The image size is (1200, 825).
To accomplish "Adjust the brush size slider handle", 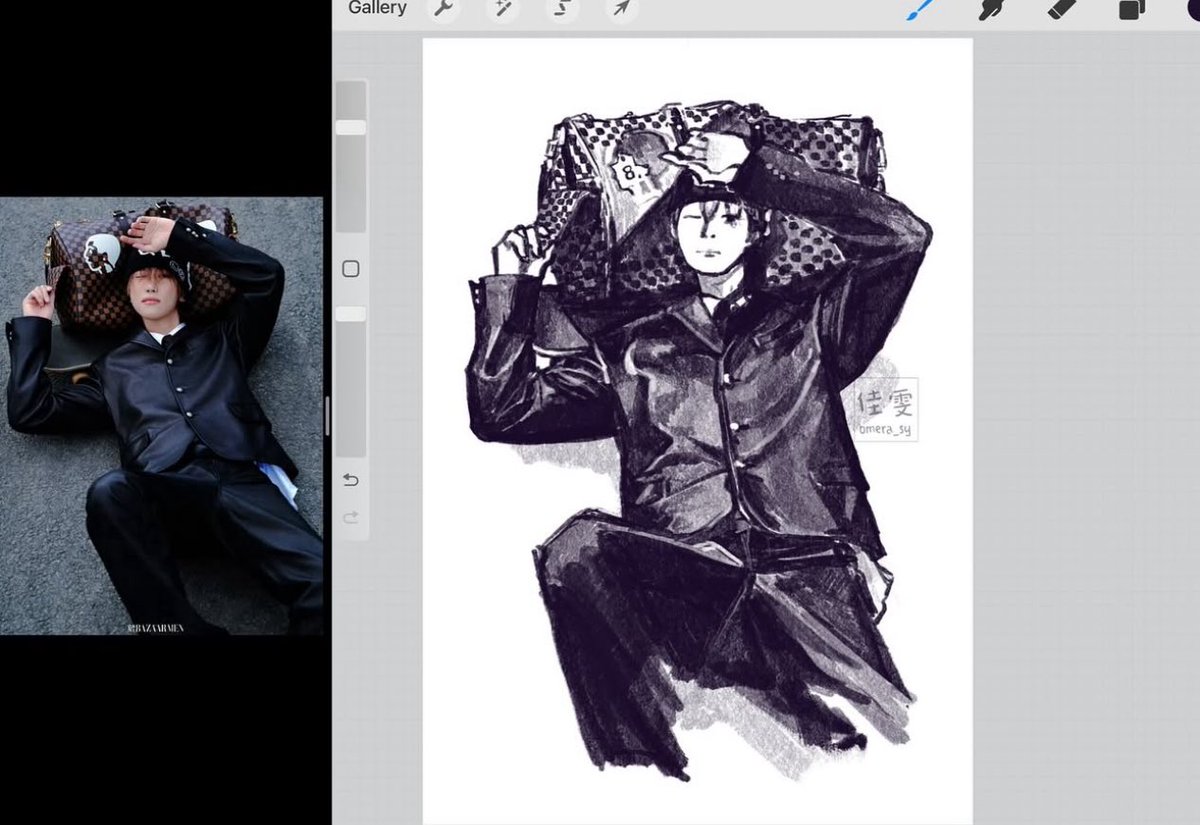I will (351, 128).
